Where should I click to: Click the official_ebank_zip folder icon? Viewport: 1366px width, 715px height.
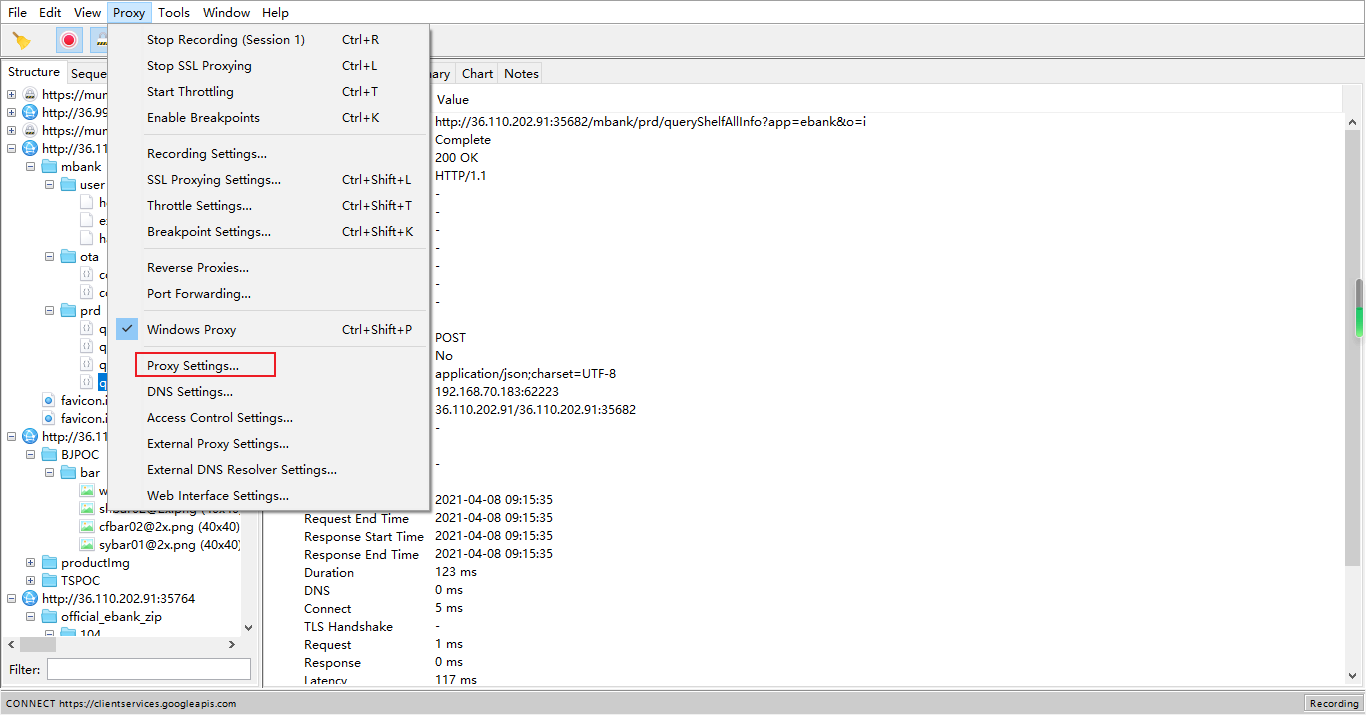tap(49, 617)
